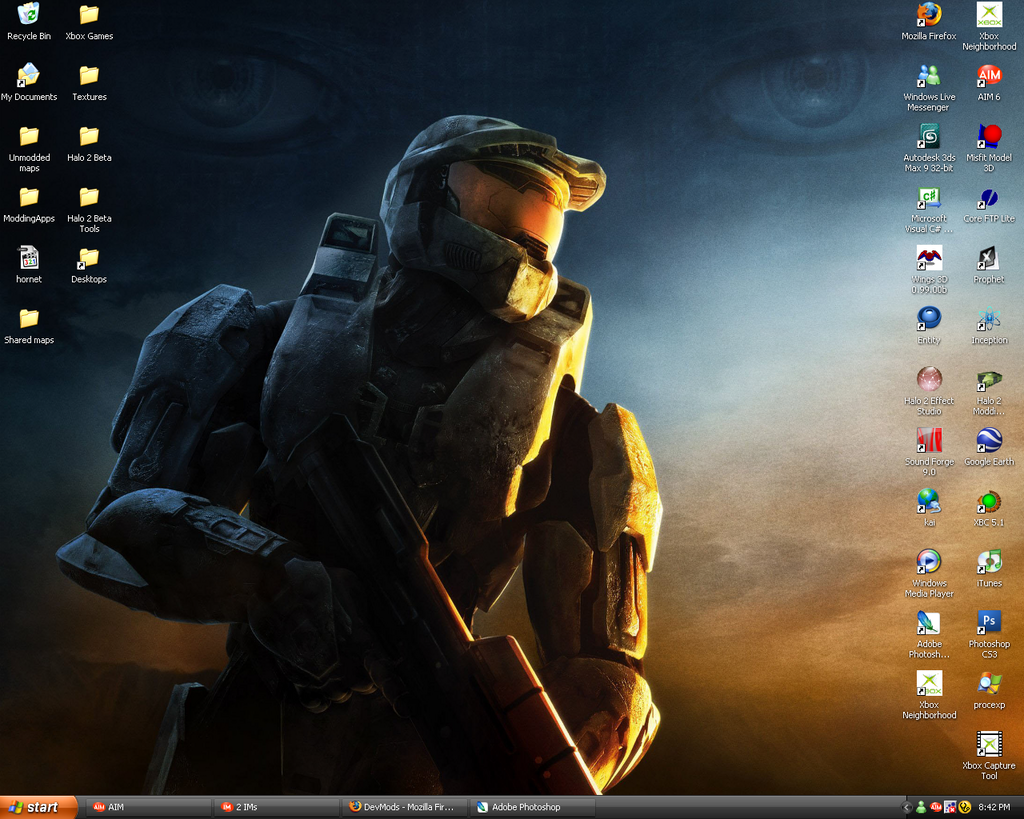The height and width of the screenshot is (819, 1024).
Task: Open the Halo 2 Moddi... shortcut
Action: [x=989, y=391]
